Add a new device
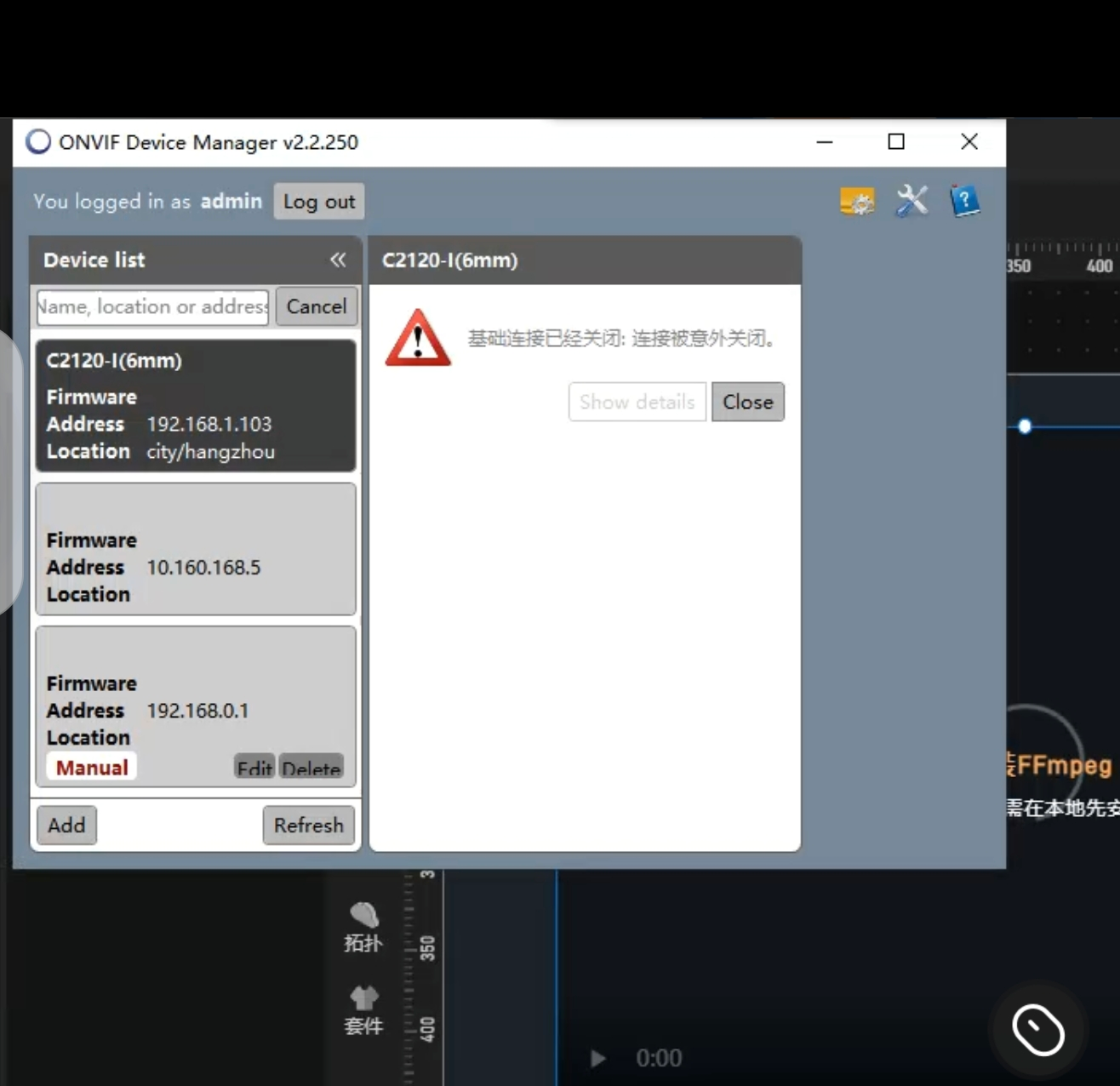 pyautogui.click(x=66, y=826)
